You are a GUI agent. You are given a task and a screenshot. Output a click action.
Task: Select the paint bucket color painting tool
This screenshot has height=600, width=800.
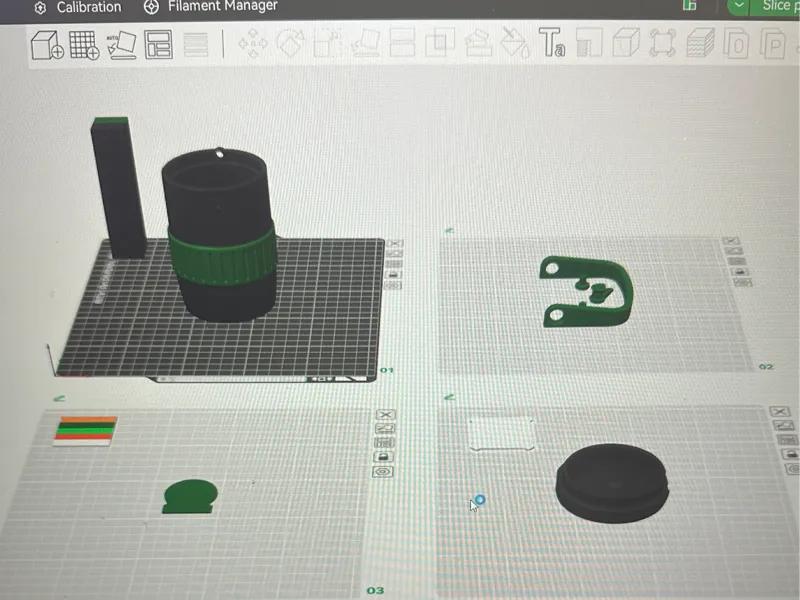(x=514, y=42)
